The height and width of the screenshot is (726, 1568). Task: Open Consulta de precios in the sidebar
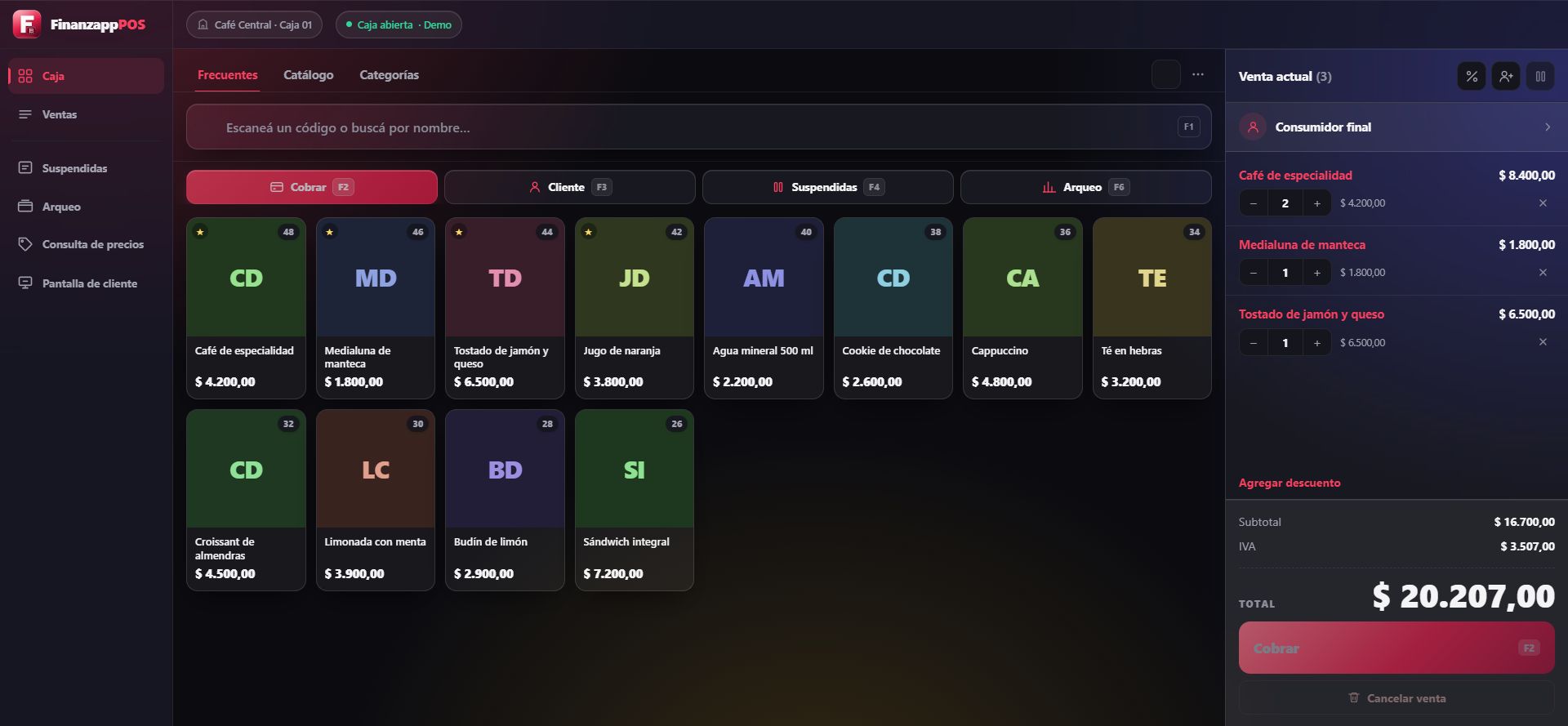click(86, 244)
